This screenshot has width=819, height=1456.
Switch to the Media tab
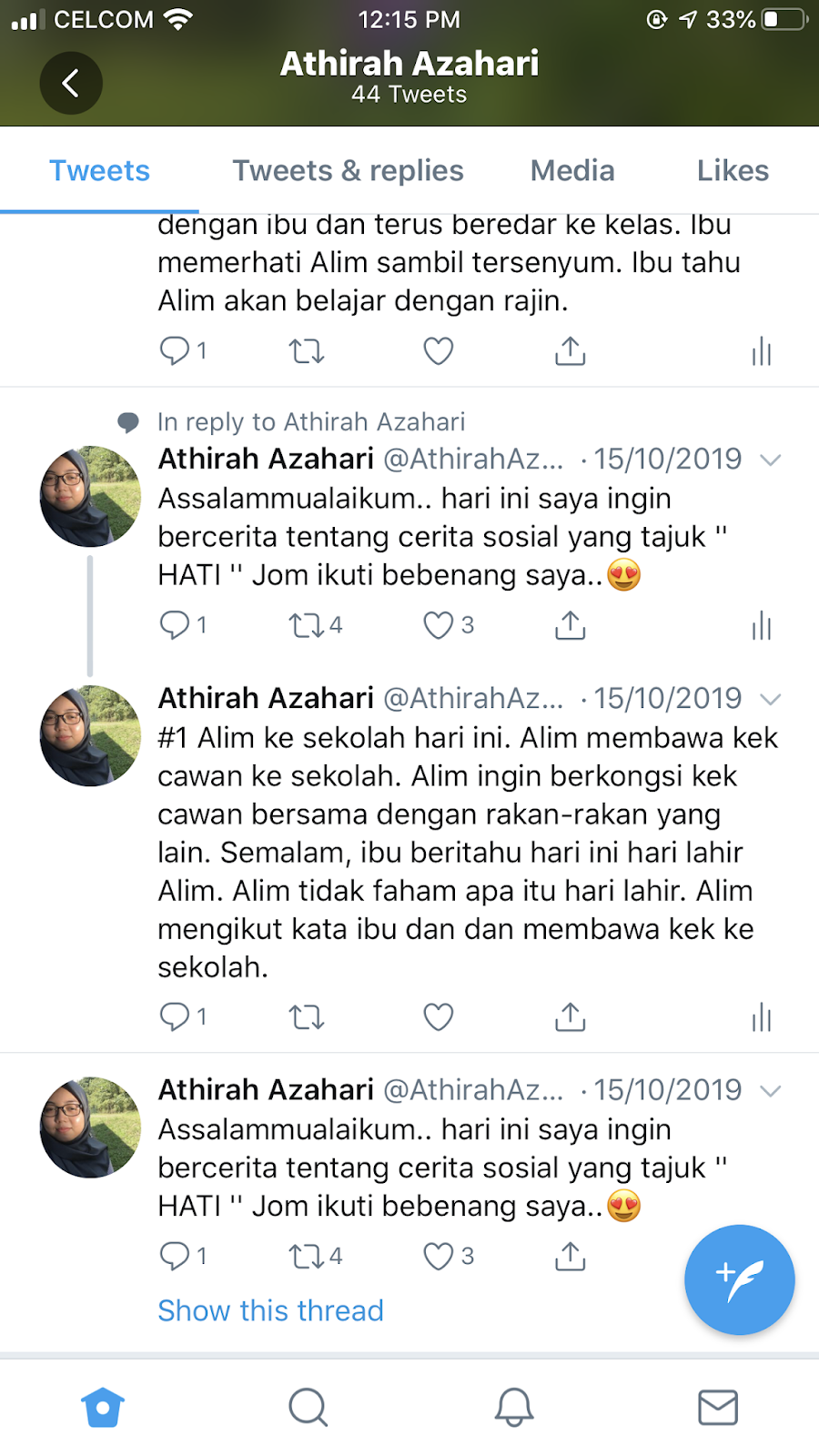point(572,171)
